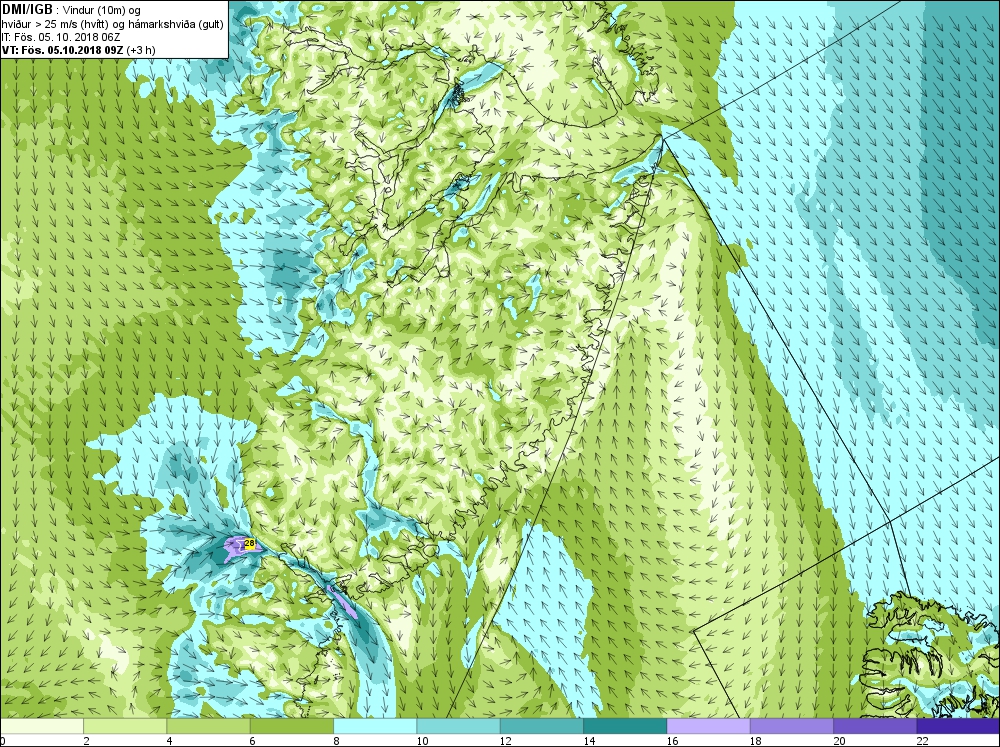Select the palest legend swatch for 0–2 m/s

pos(41,726)
